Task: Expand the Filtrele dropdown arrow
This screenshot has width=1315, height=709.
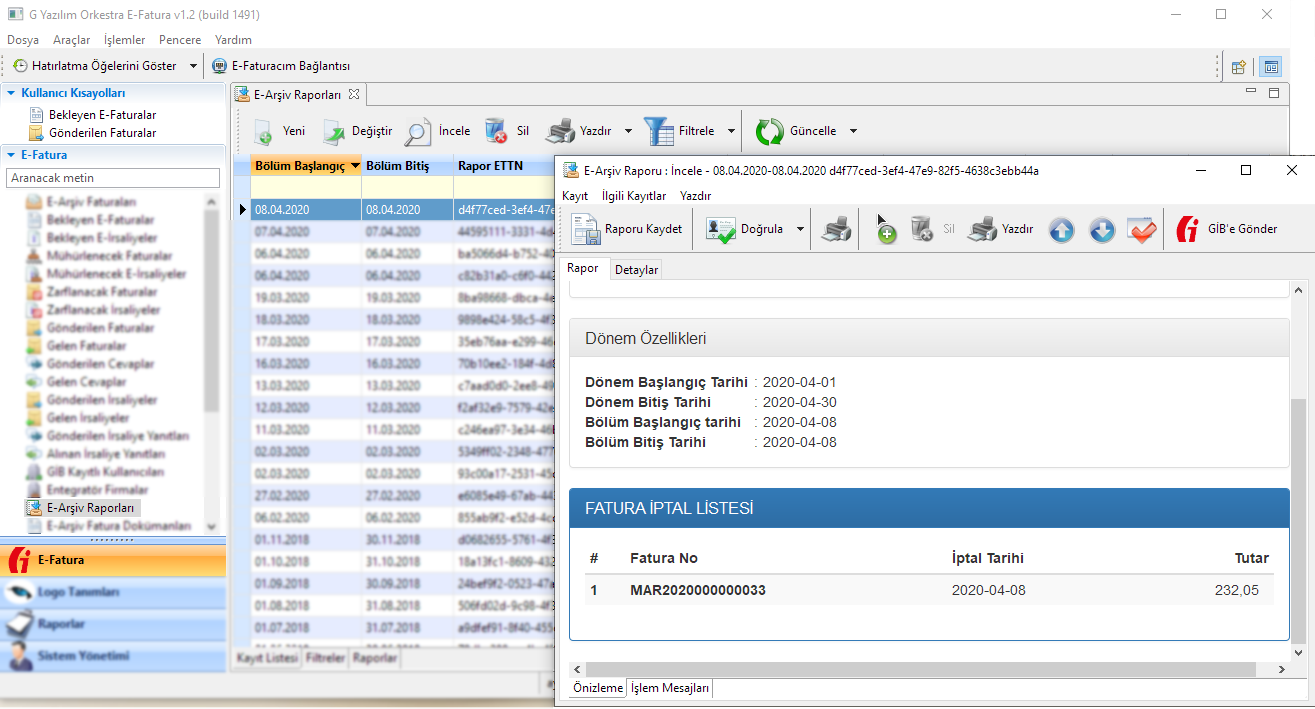Action: 731,131
